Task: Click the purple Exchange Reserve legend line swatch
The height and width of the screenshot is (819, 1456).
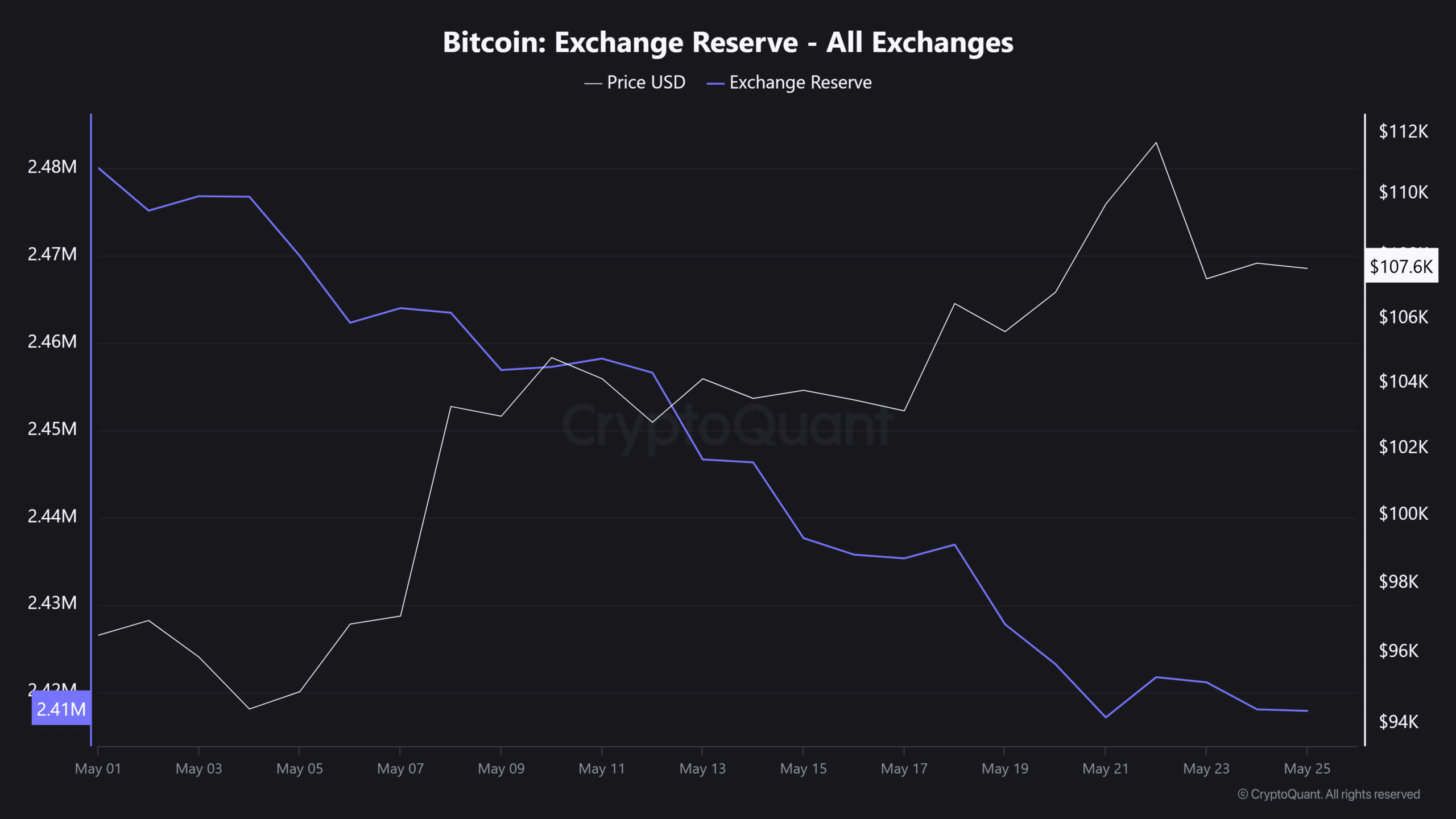Action: coord(715,84)
